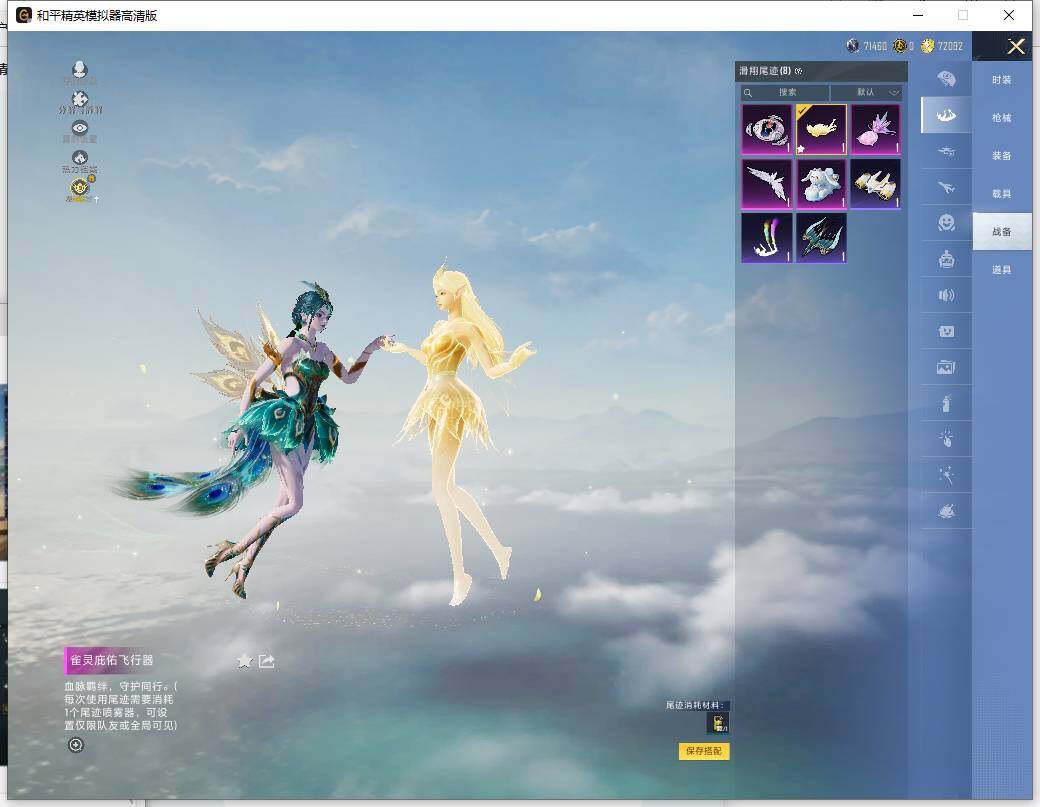This screenshot has height=807, width=1040.
Task: Select the eyeball glide trail thumbnail
Action: coord(767,129)
